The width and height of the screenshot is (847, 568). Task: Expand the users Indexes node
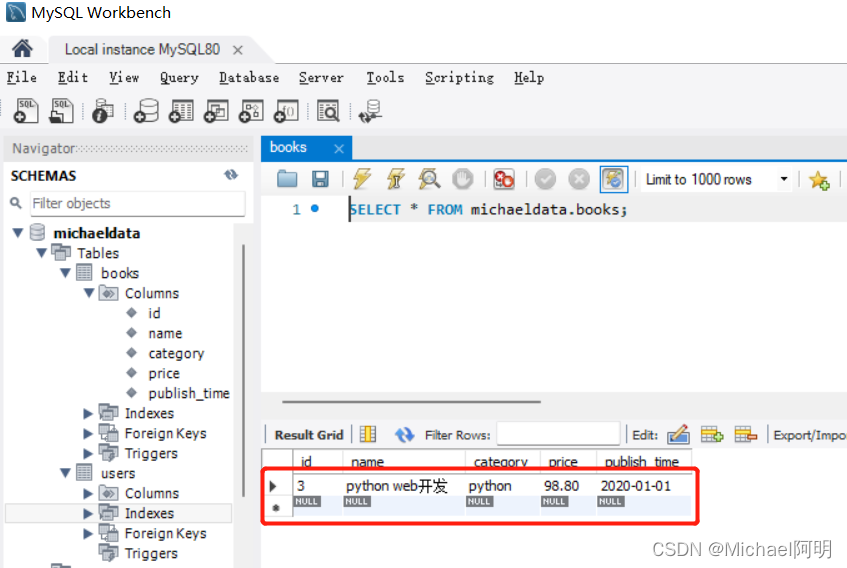point(88,513)
